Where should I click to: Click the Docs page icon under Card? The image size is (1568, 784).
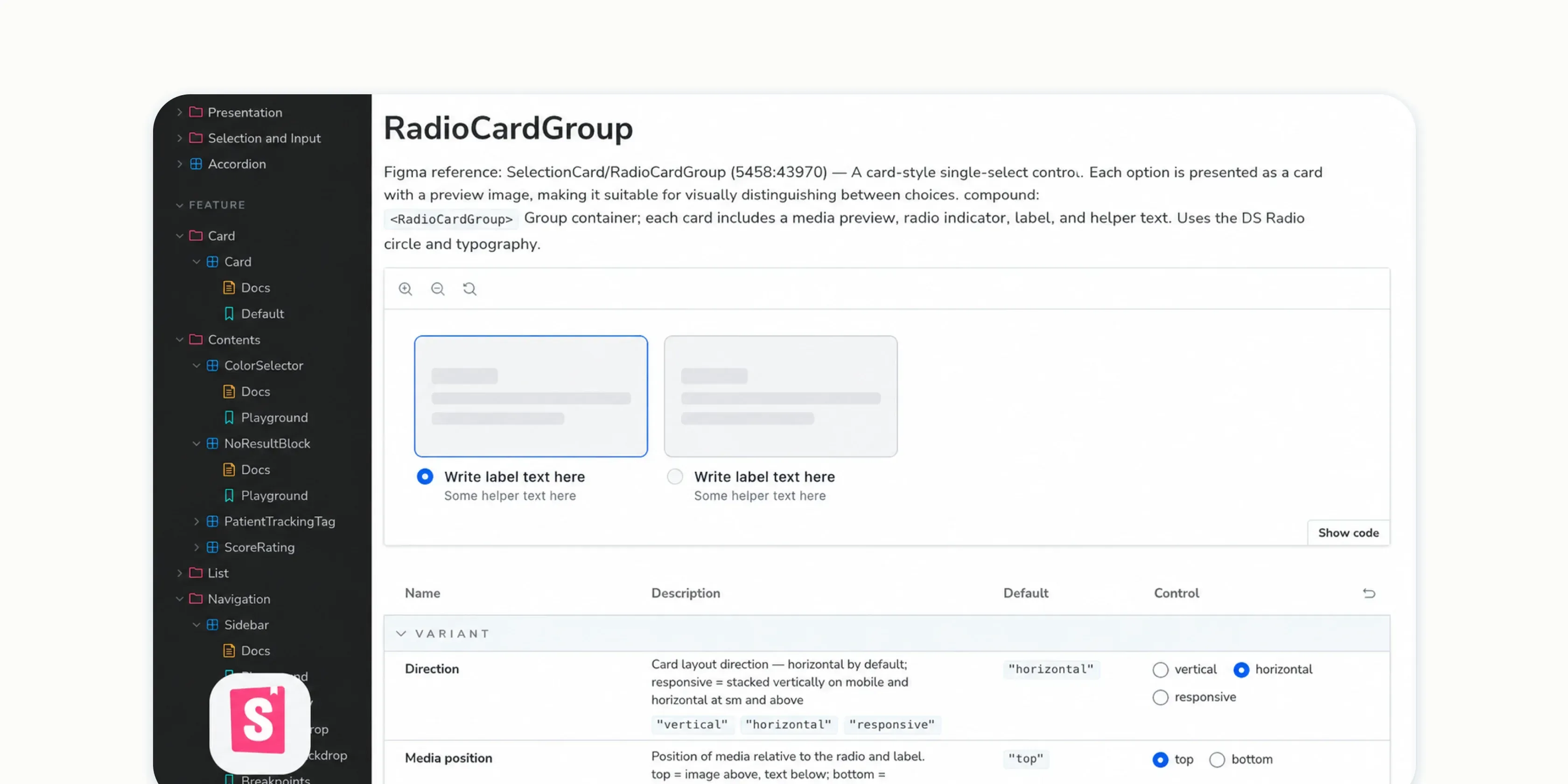click(x=229, y=287)
